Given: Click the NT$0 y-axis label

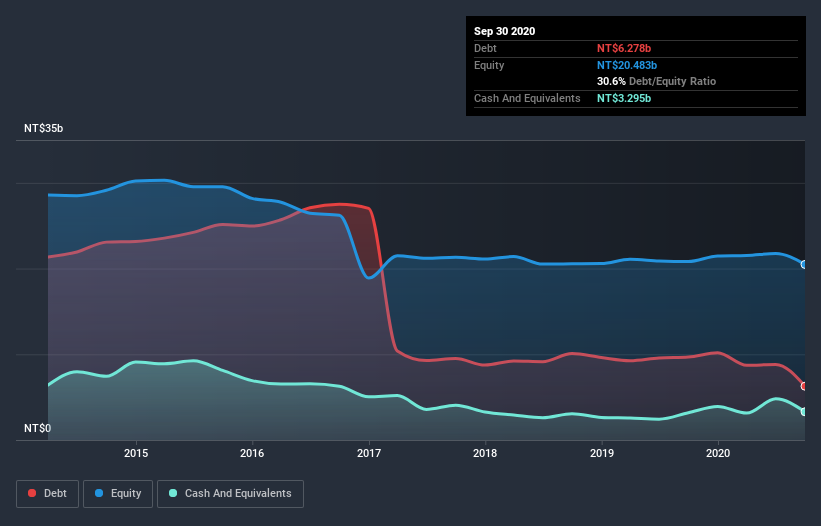Looking at the screenshot, I should pyautogui.click(x=37, y=428).
